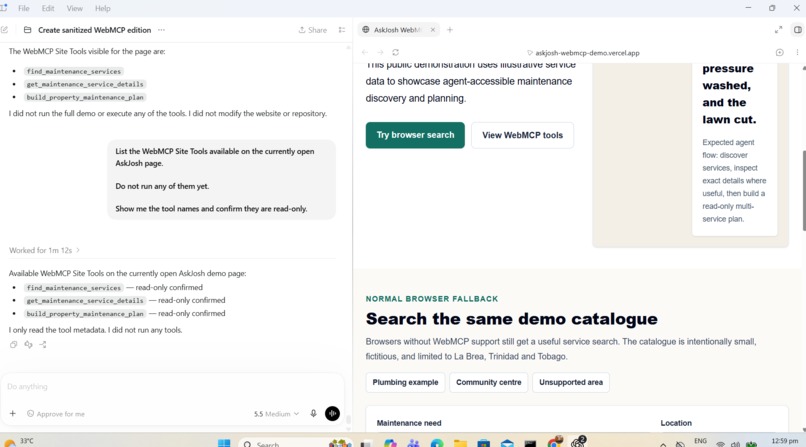Toggle the side panel layout icon
806x447 pixels.
pyautogui.click(x=797, y=30)
